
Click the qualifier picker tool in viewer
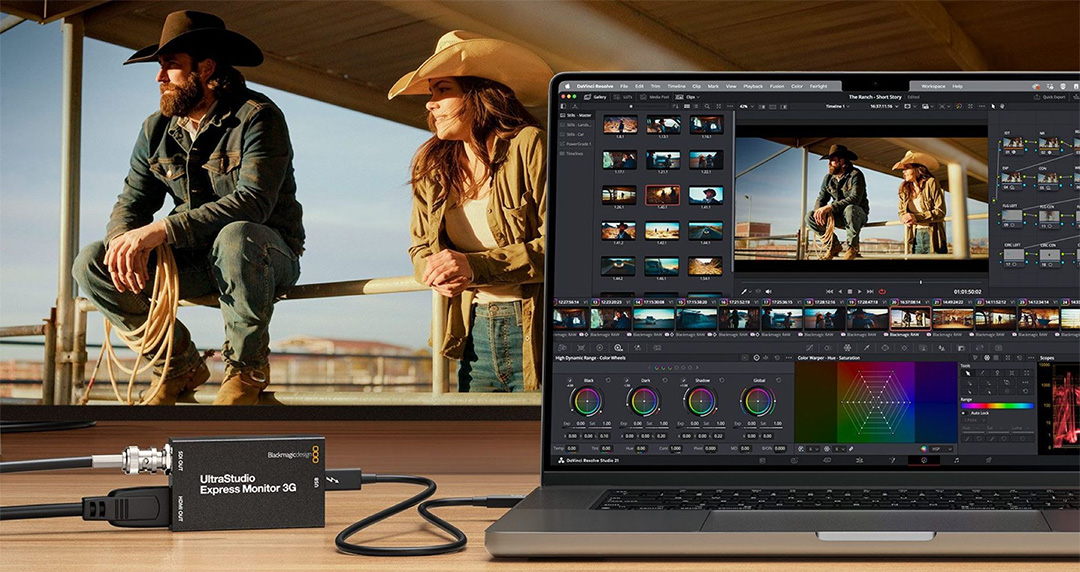(744, 292)
